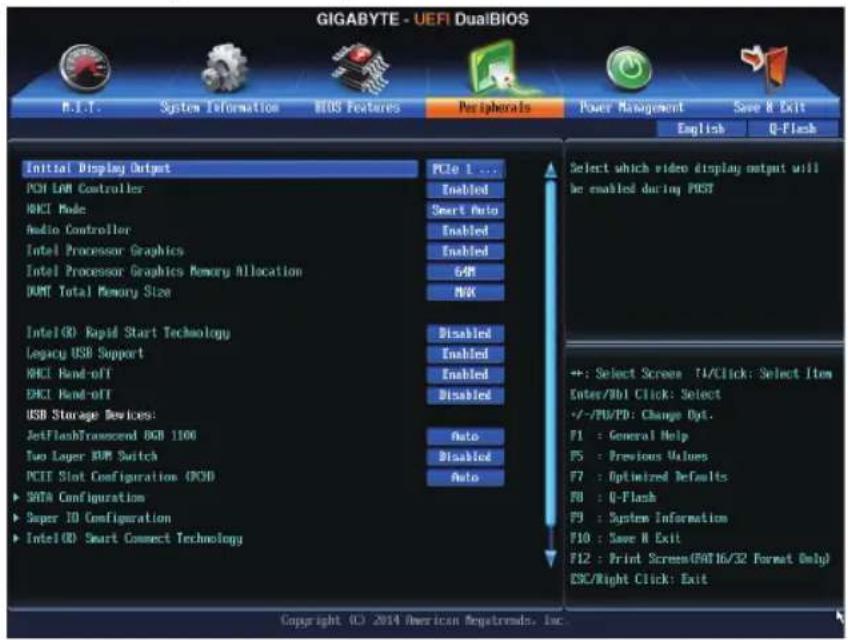The image size is (848, 640).
Task: Click the vertical scrollbar track
Action: 551,353
